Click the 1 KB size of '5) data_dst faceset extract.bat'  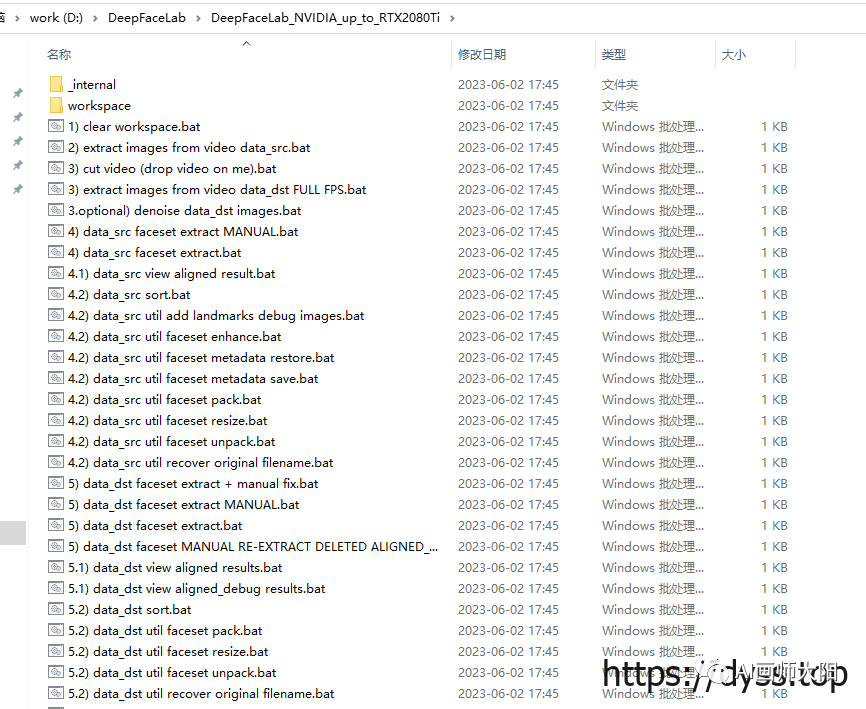tap(774, 525)
